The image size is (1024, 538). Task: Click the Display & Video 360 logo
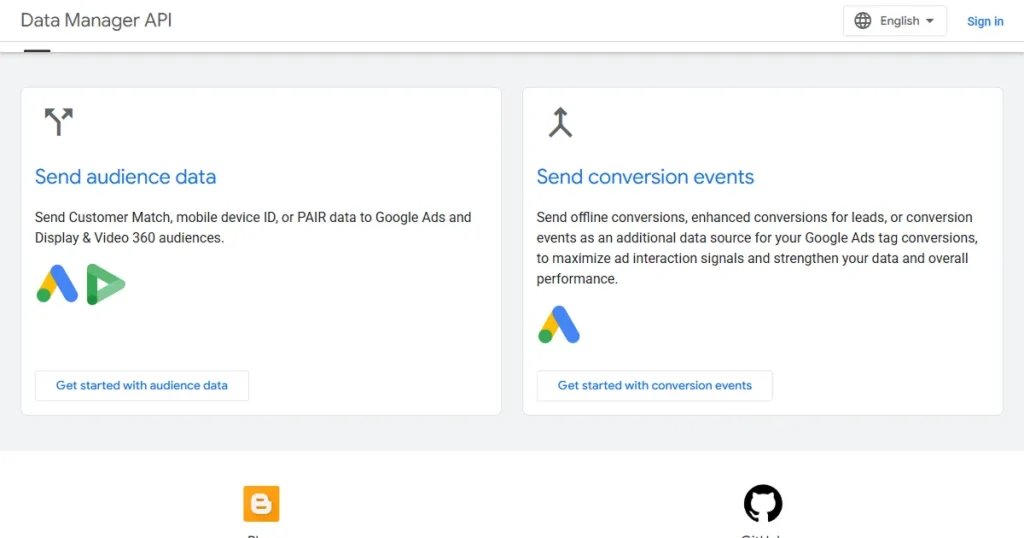pyautogui.click(x=105, y=284)
